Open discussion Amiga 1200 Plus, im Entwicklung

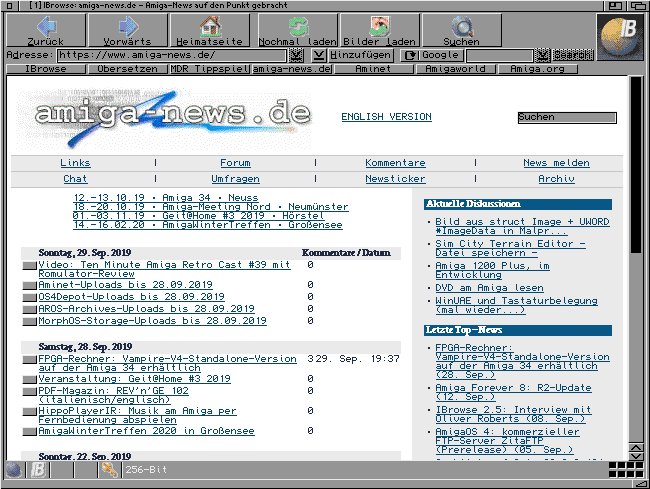(492, 270)
